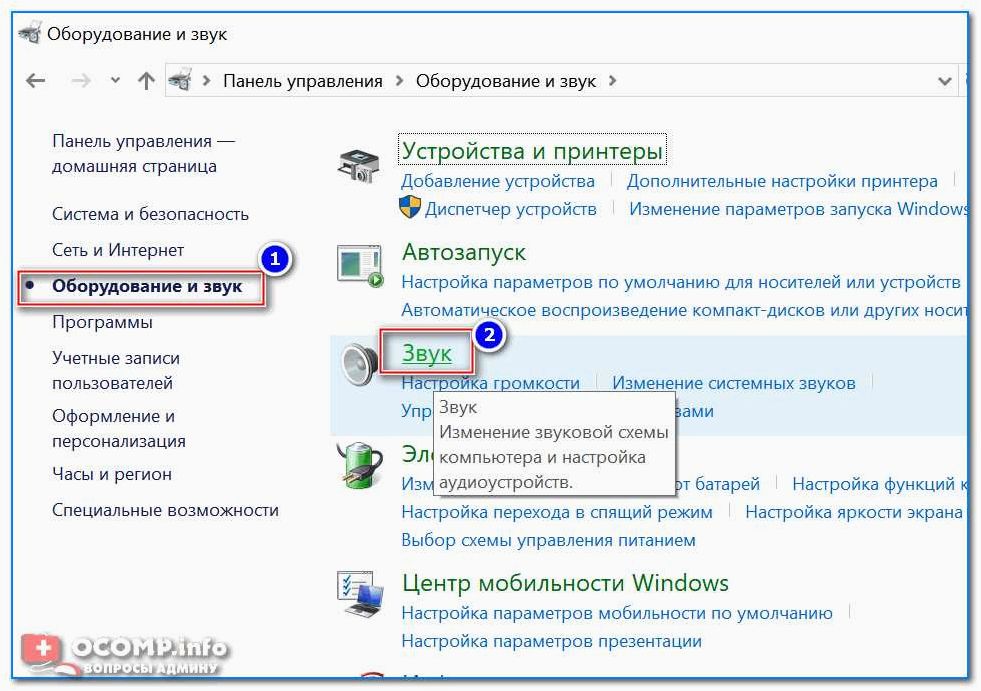Click the window title bar icon
Screen dimensions: 981x691
coord(30,33)
